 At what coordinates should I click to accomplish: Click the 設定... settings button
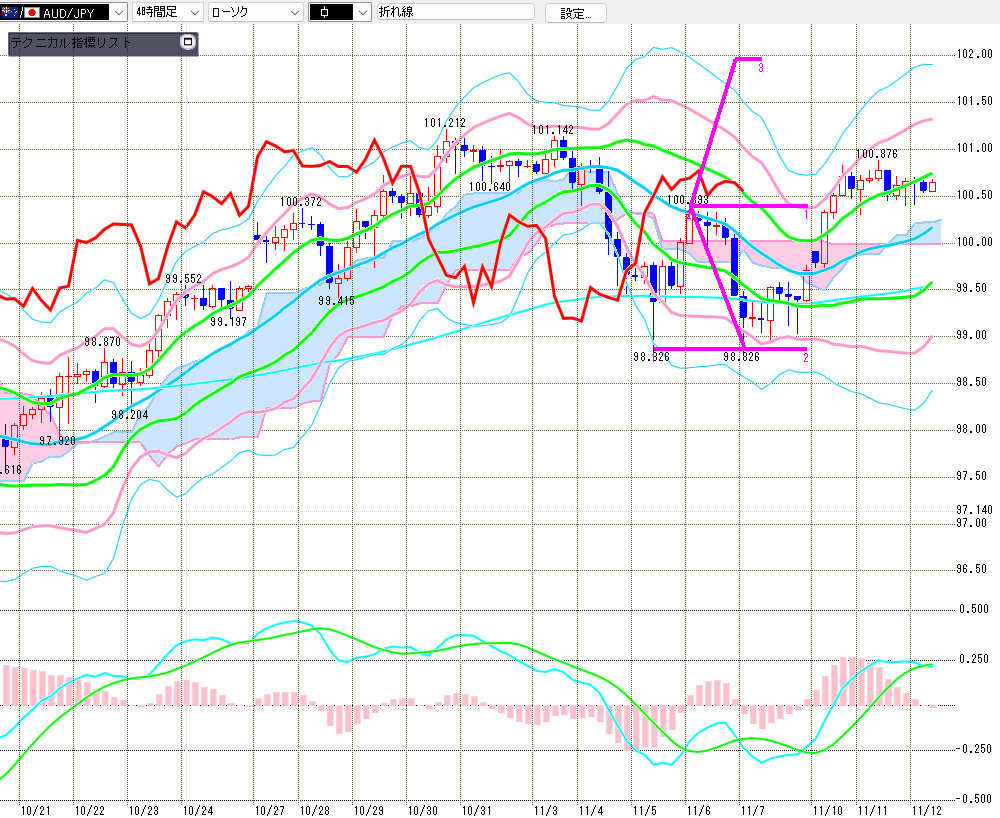coord(575,13)
